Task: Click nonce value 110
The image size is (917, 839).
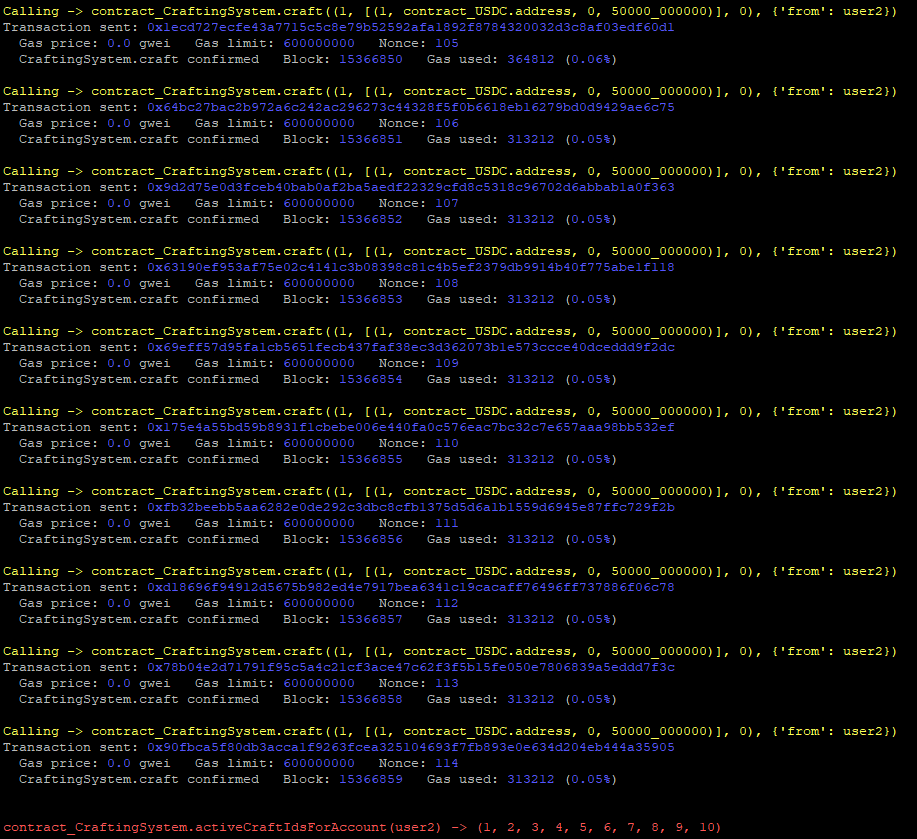Action: (447, 444)
